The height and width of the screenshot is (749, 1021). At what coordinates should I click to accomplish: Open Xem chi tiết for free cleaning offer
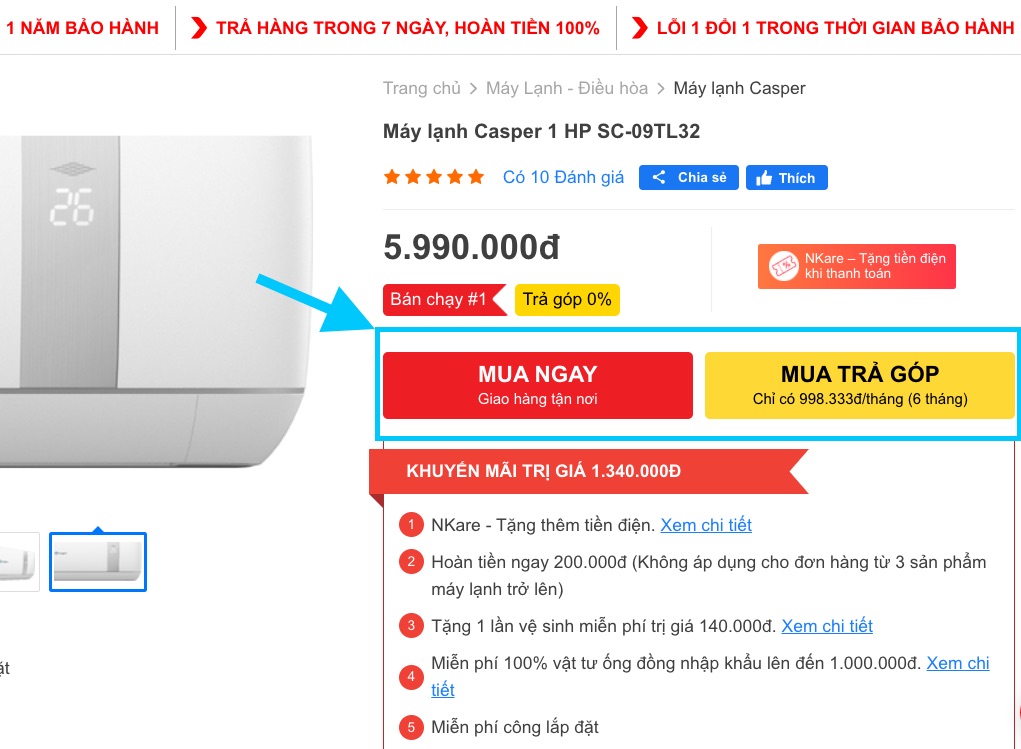[826, 626]
